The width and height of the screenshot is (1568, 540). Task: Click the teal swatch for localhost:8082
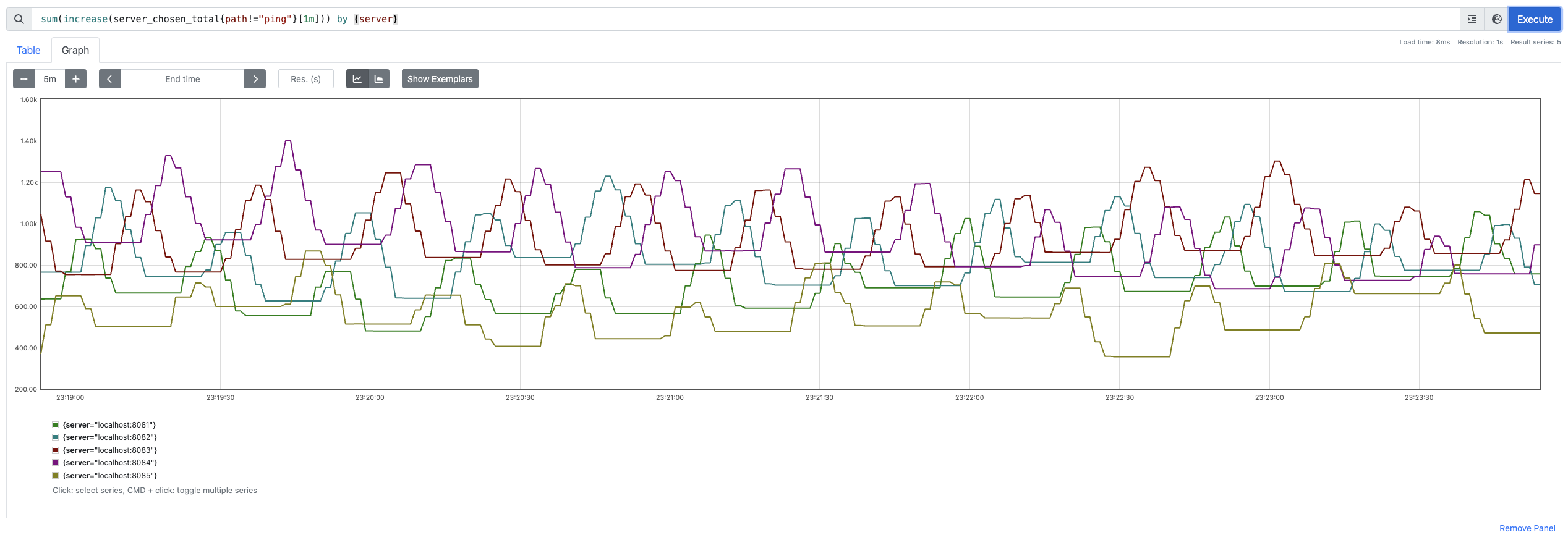pyautogui.click(x=56, y=437)
